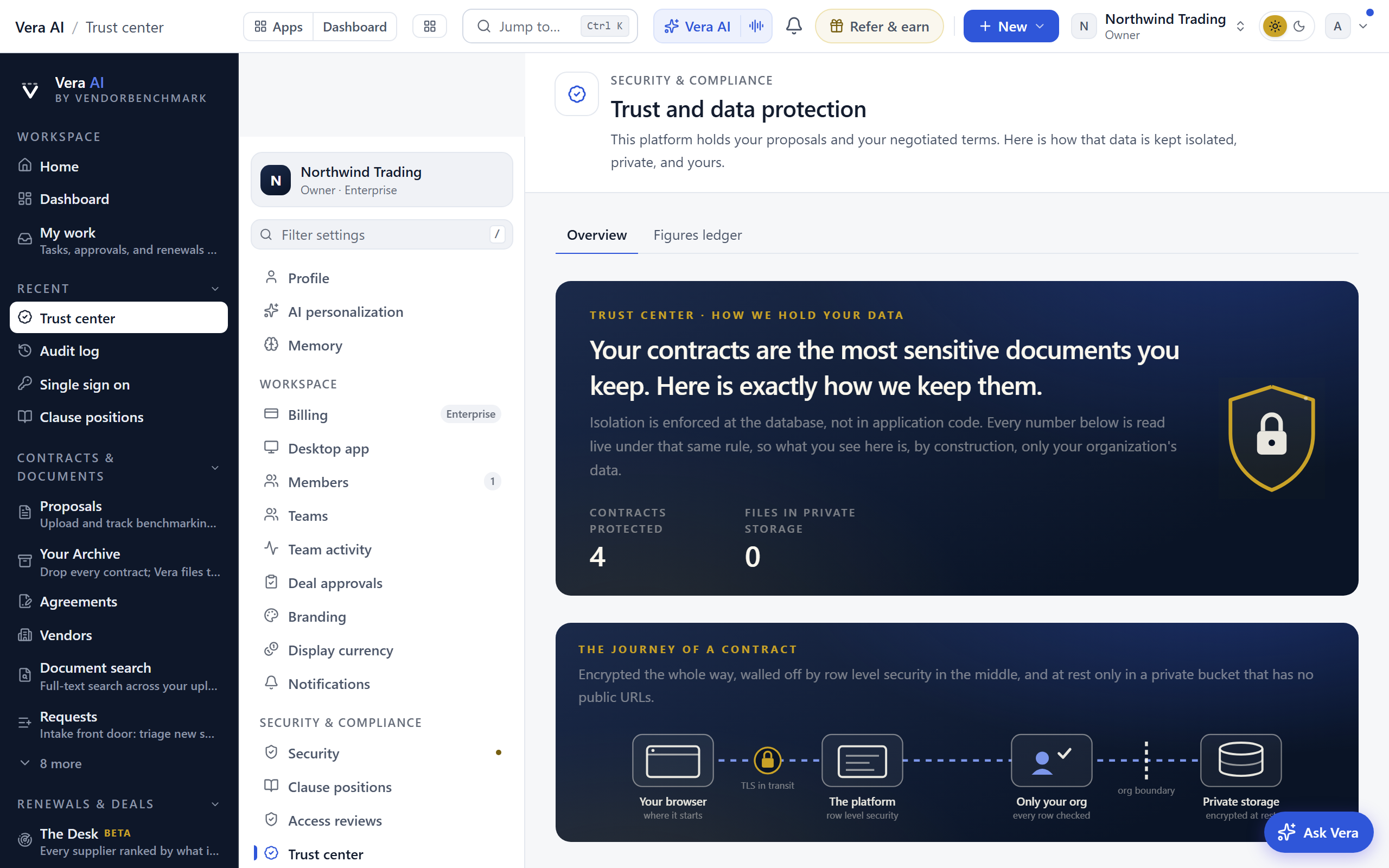Click the Desk target icon

click(x=24, y=840)
